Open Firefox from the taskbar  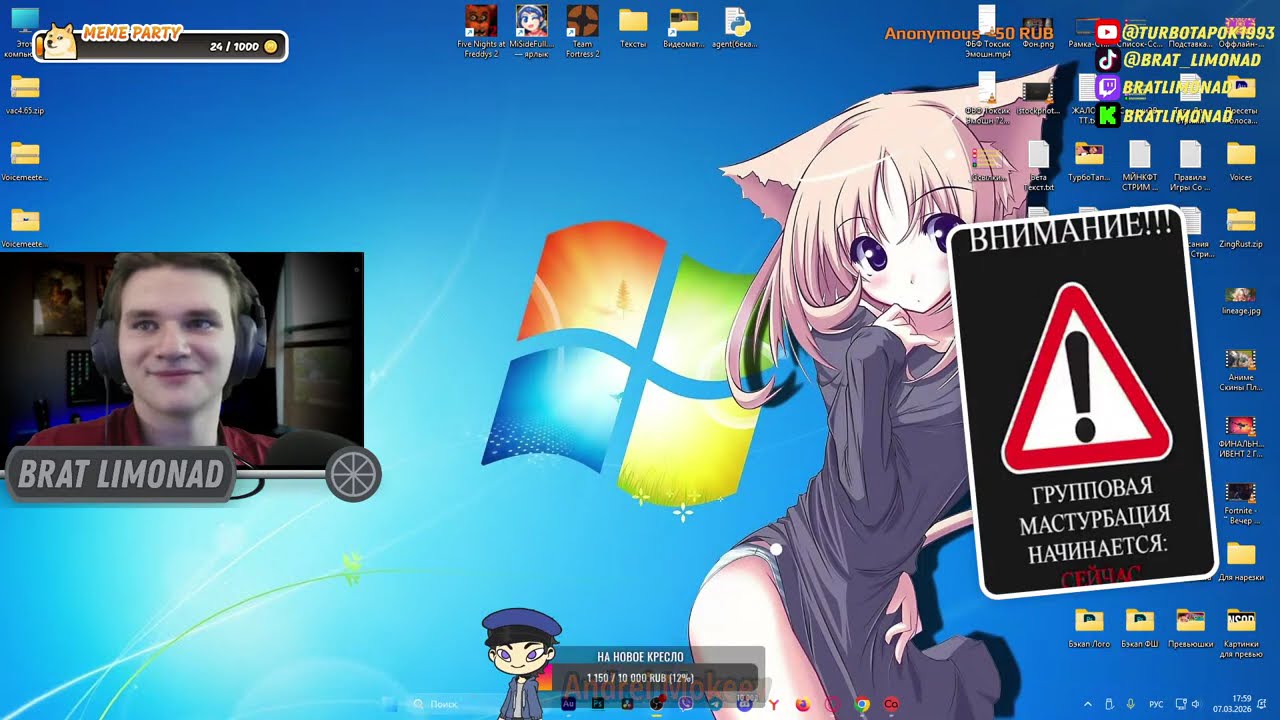coord(803,704)
